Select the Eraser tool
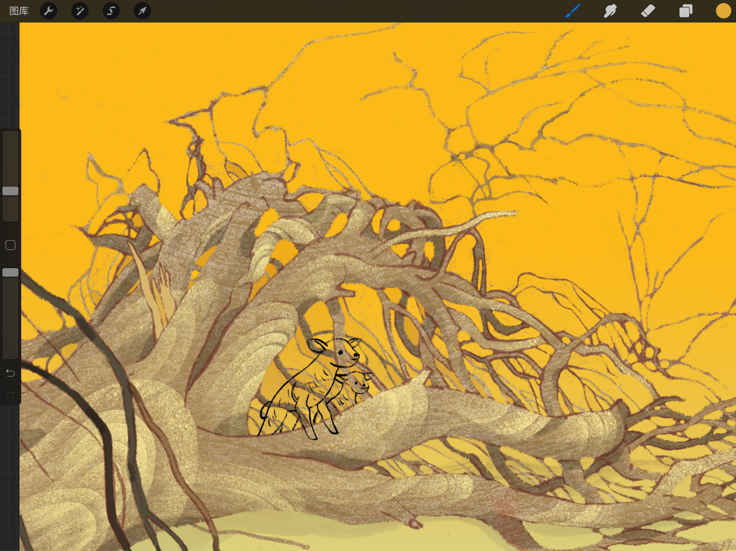 pos(648,11)
